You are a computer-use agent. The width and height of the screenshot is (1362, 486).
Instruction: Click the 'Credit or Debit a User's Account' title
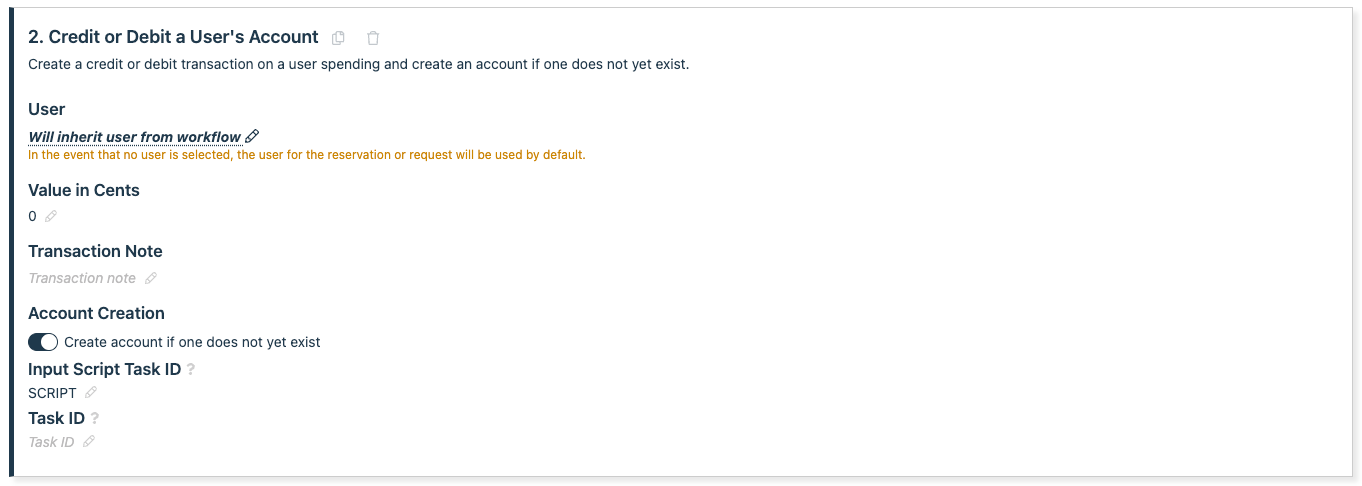[x=173, y=37]
